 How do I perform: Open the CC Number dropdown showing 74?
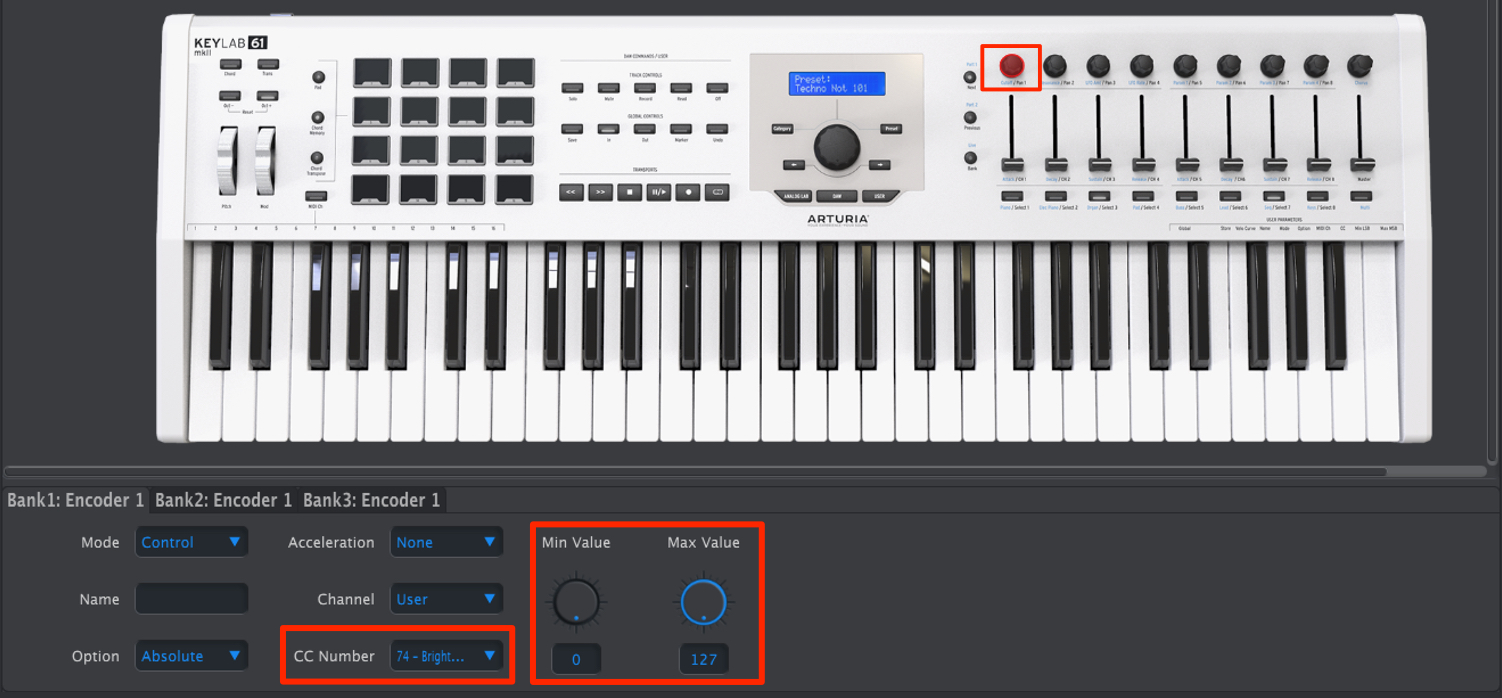446,656
